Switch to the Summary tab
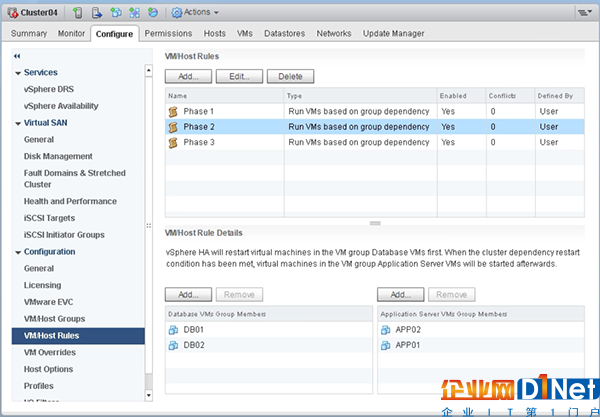600x417 pixels. point(29,34)
